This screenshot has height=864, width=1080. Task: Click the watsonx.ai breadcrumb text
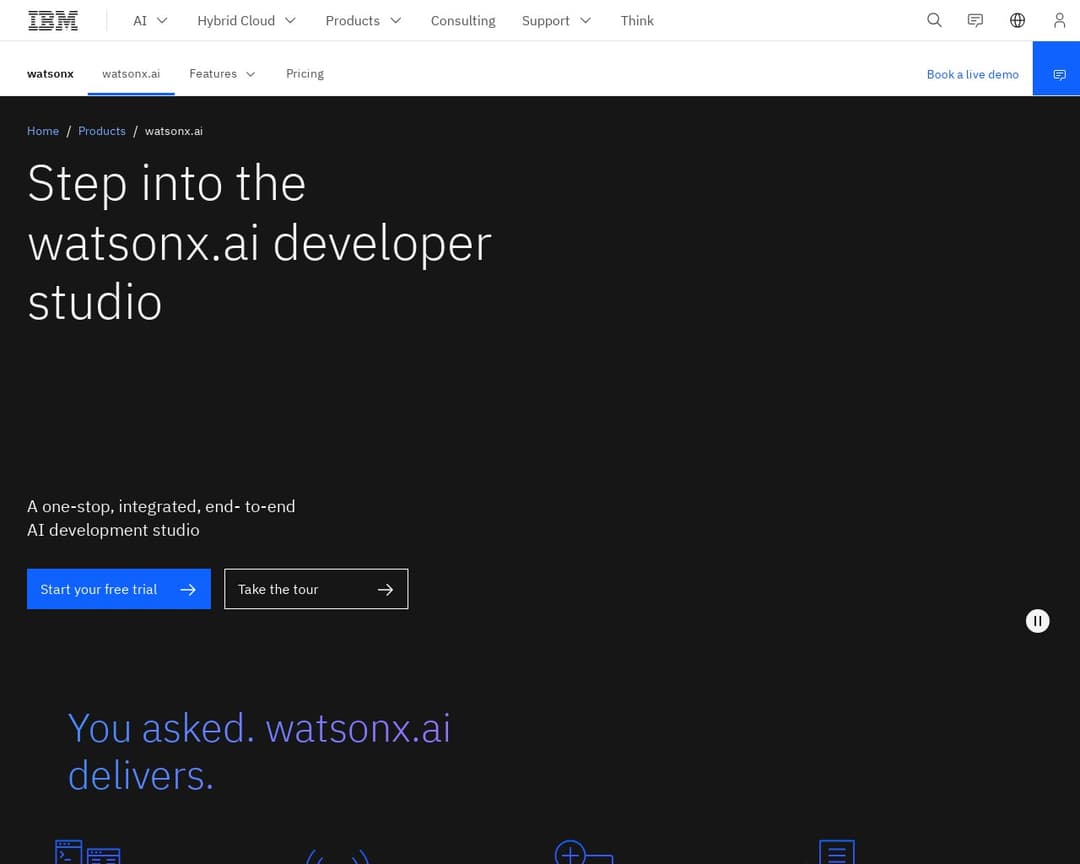click(174, 131)
